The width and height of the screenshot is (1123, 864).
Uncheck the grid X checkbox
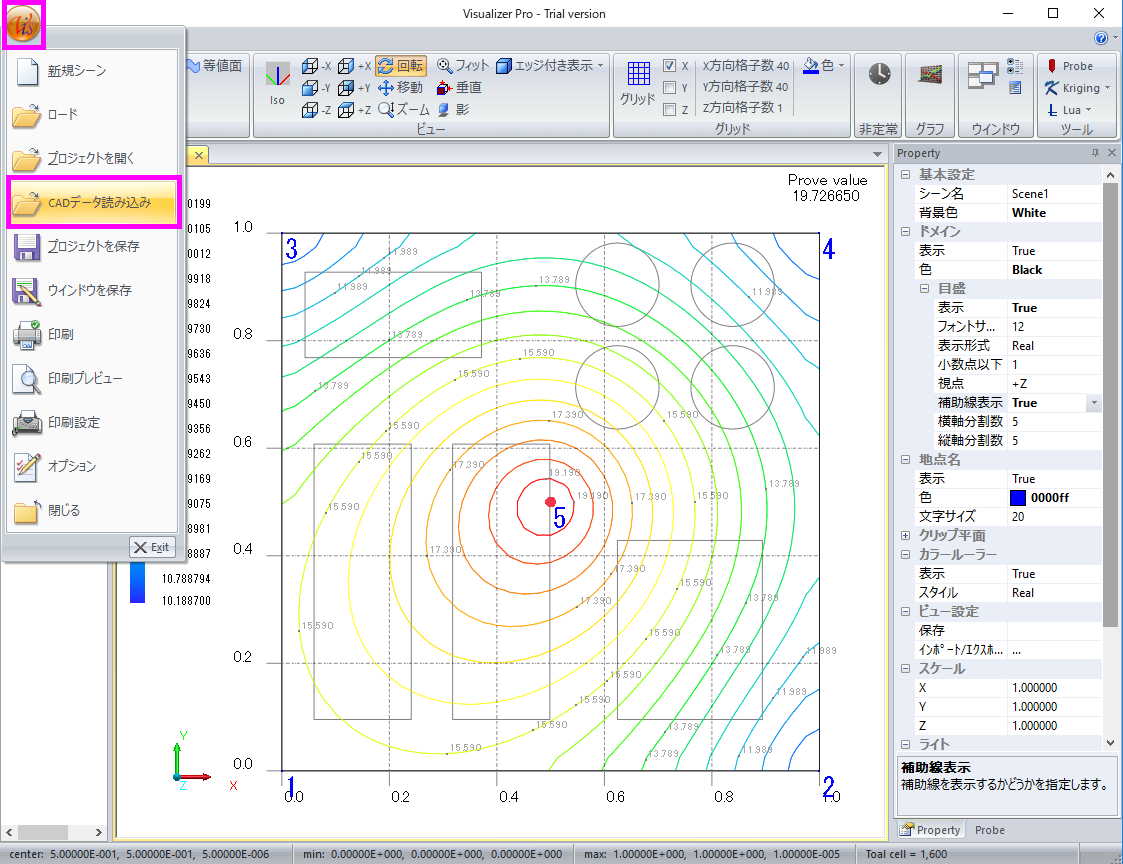coord(670,66)
